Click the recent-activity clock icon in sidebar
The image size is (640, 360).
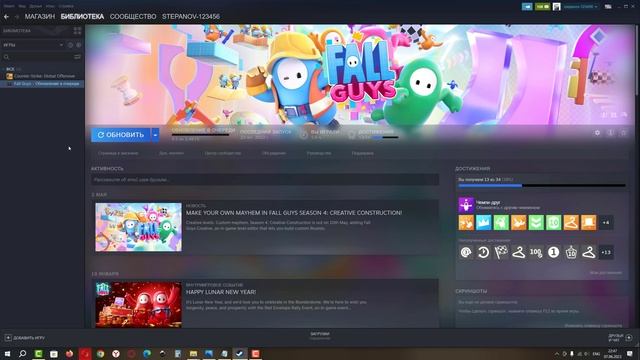[70, 45]
